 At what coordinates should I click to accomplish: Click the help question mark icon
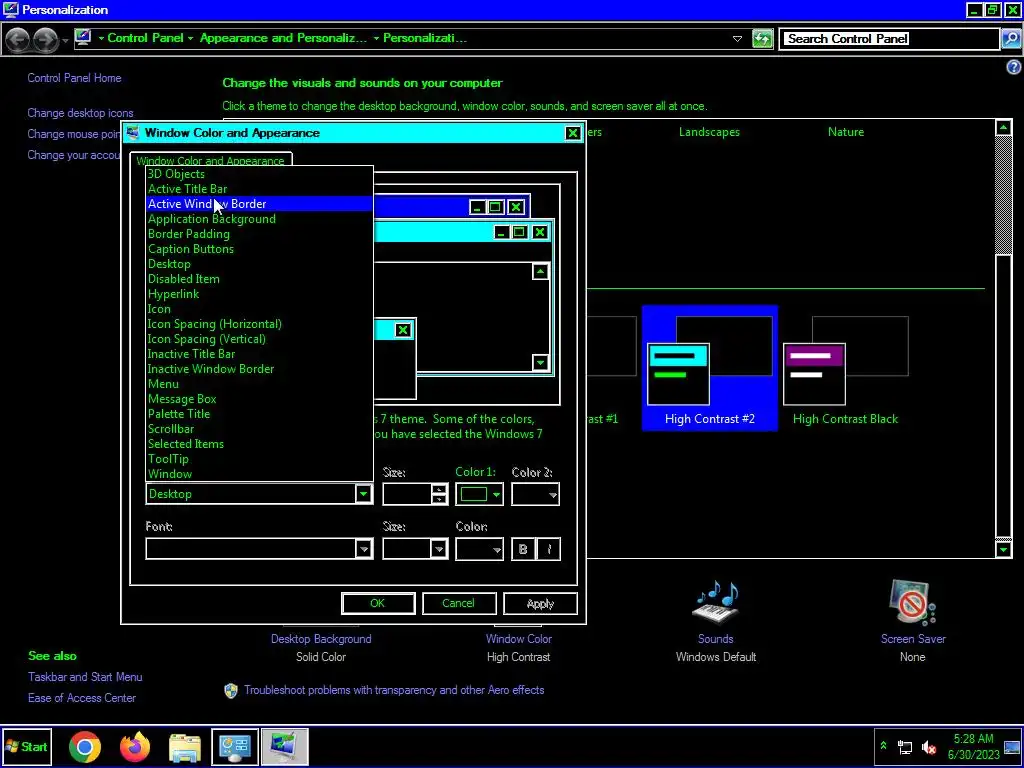(1014, 67)
